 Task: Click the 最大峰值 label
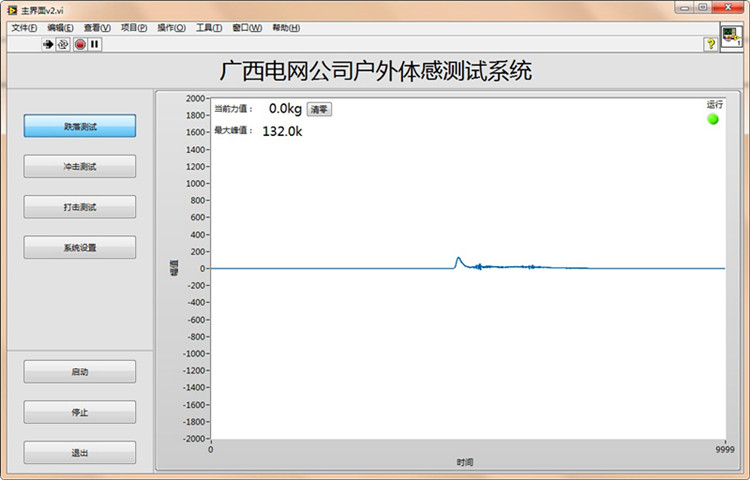click(233, 130)
